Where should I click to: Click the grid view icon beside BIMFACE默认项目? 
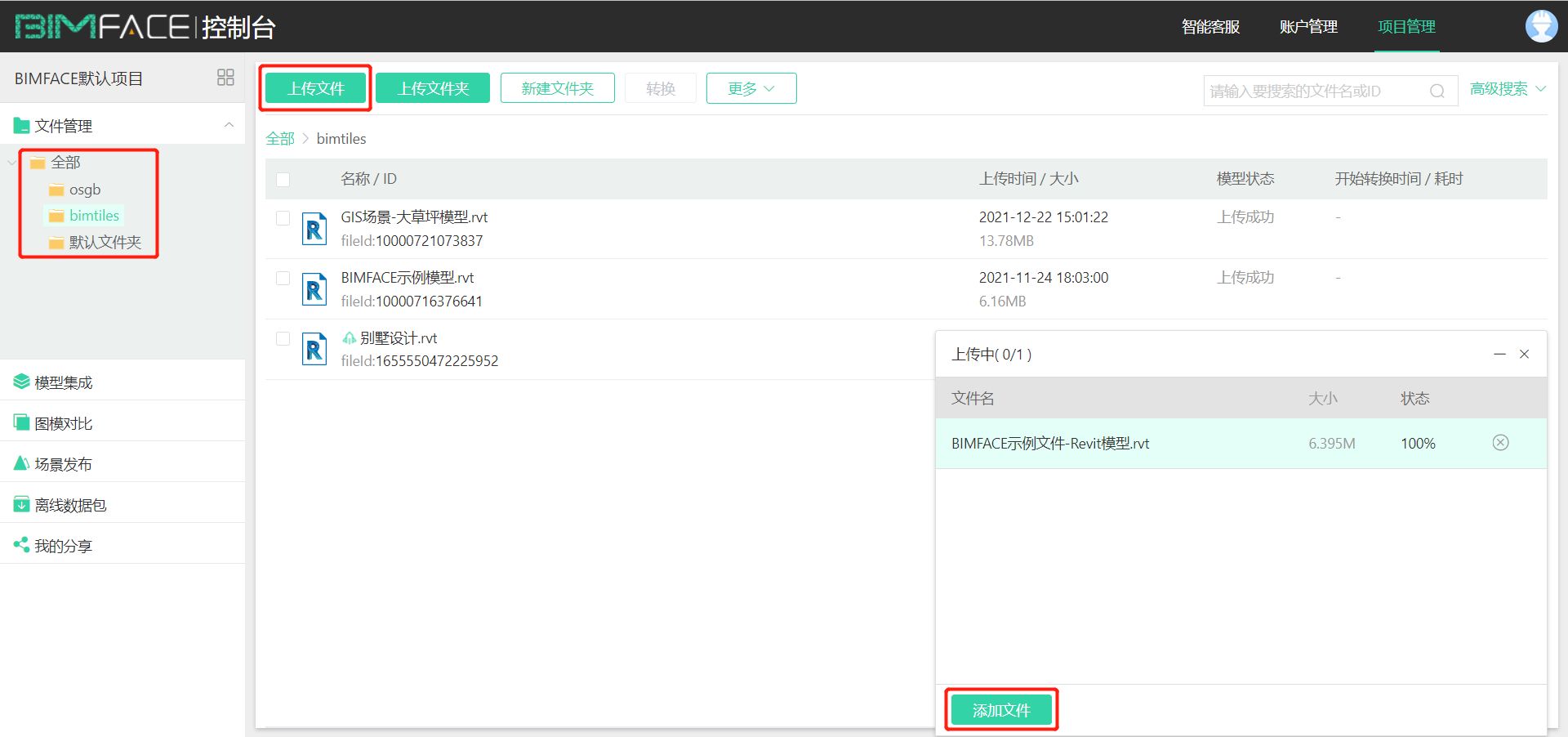coord(225,78)
